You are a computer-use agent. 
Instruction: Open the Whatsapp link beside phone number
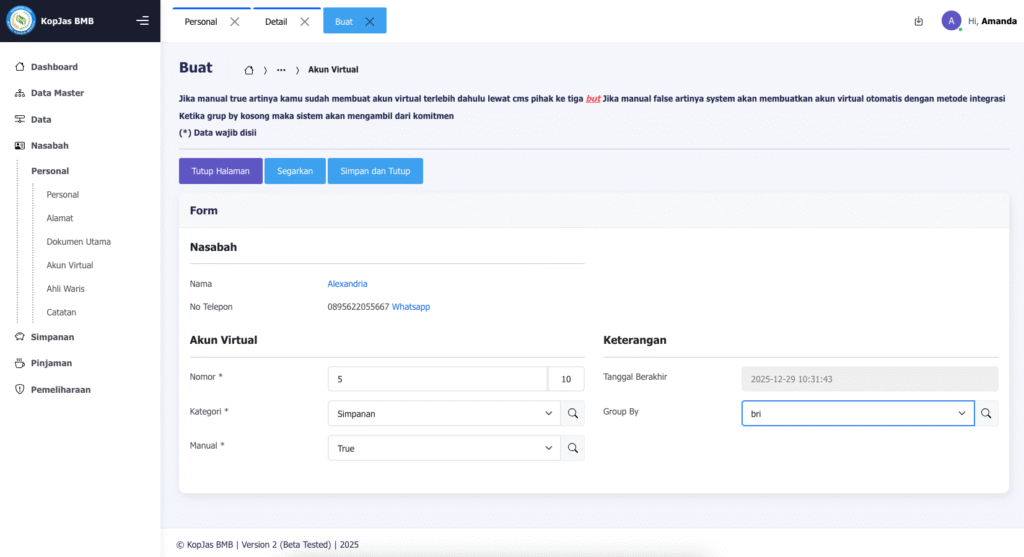point(411,307)
